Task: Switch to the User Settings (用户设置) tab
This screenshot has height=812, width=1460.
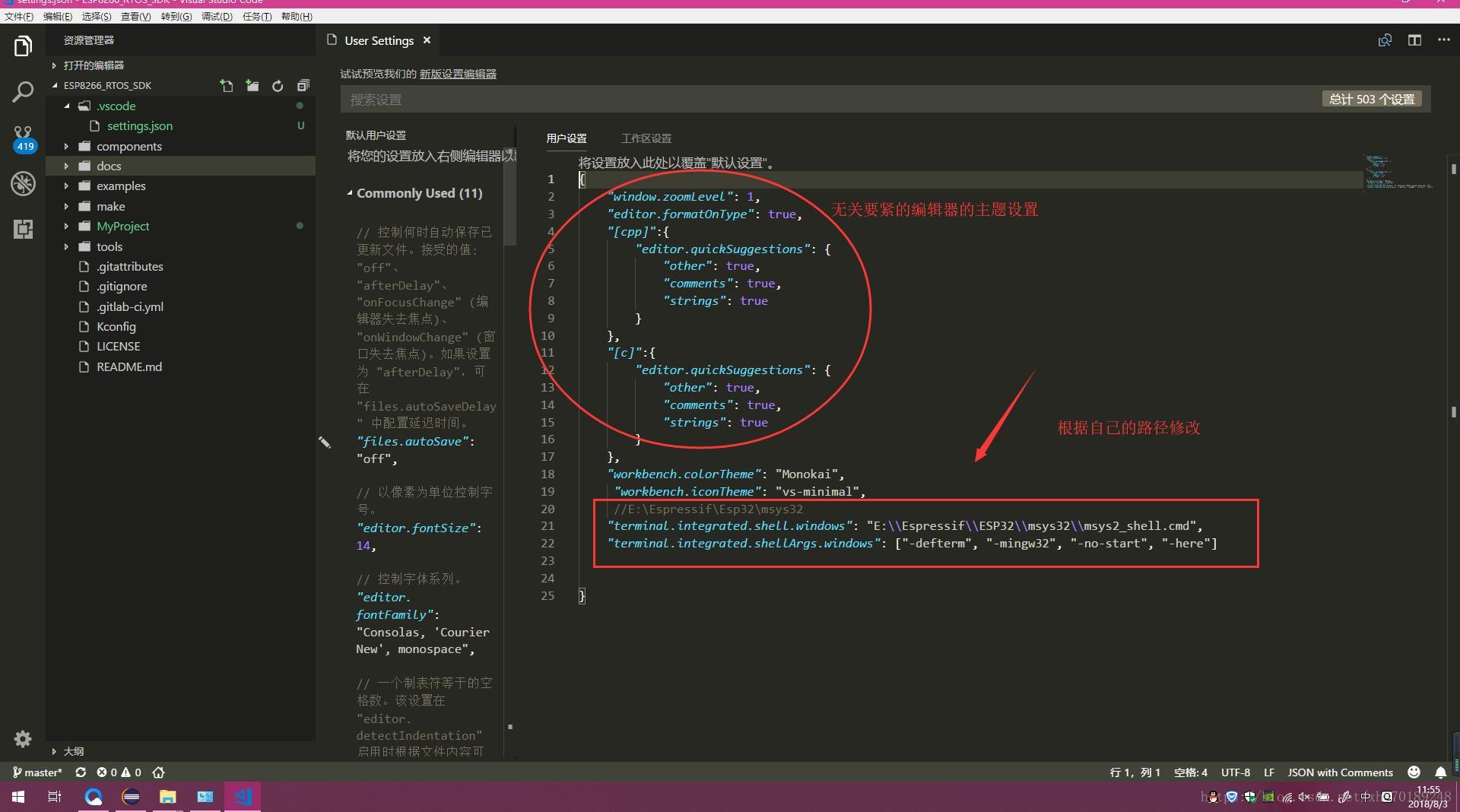Action: pyautogui.click(x=567, y=138)
